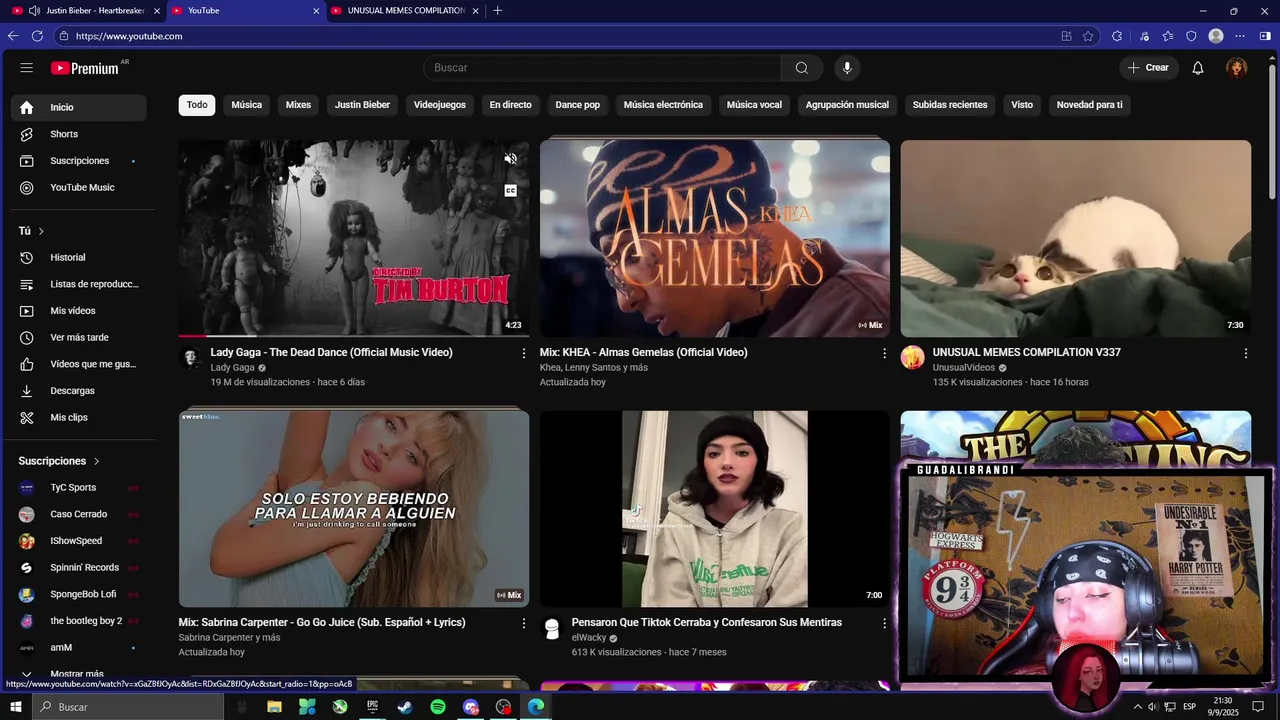This screenshot has width=1280, height=720.
Task: Open the notifications bell
Action: (x=1198, y=68)
